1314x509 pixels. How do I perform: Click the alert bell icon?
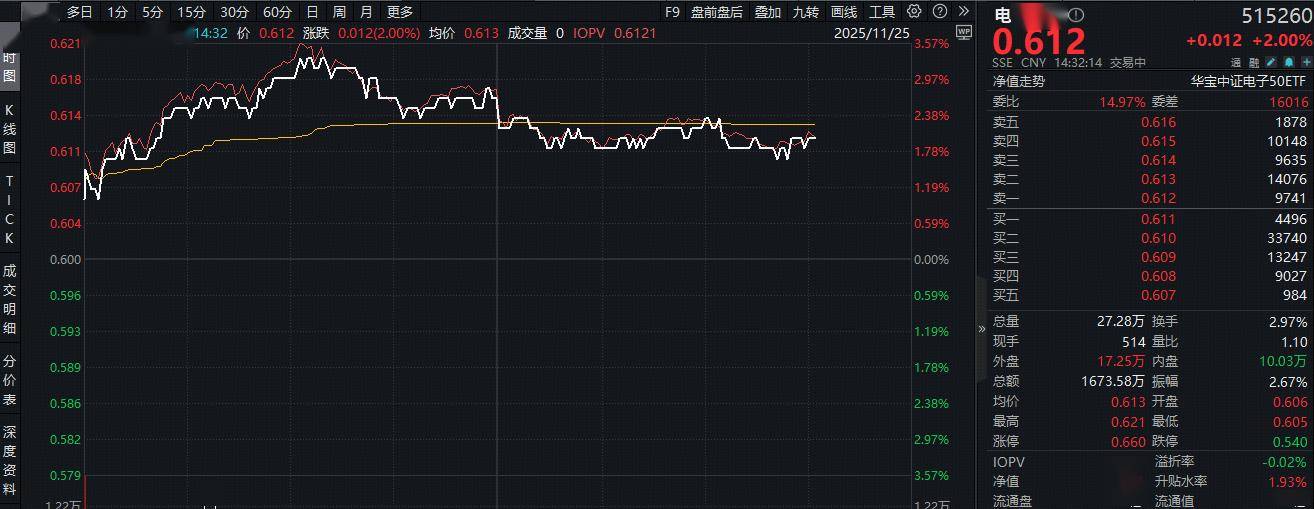point(1287,62)
